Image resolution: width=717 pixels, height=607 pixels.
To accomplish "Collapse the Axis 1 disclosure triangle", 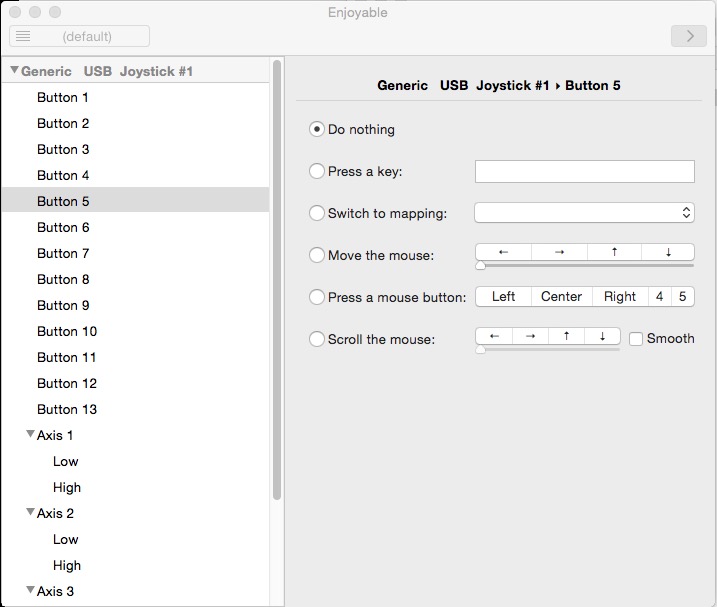I will click(x=31, y=434).
